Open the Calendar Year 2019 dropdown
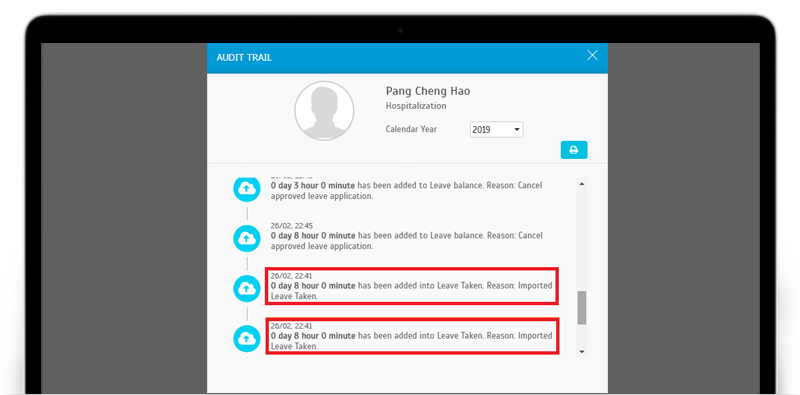Screen dimensions: 800x395 [x=496, y=130]
